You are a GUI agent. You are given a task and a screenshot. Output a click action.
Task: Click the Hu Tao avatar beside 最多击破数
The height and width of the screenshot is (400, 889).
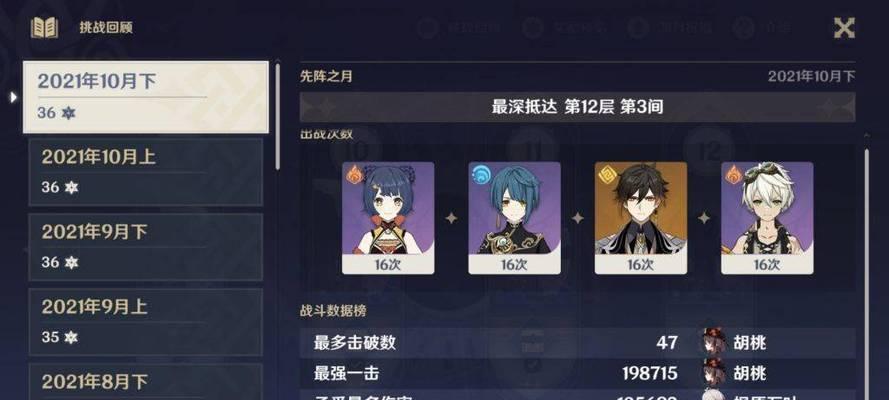pos(712,342)
